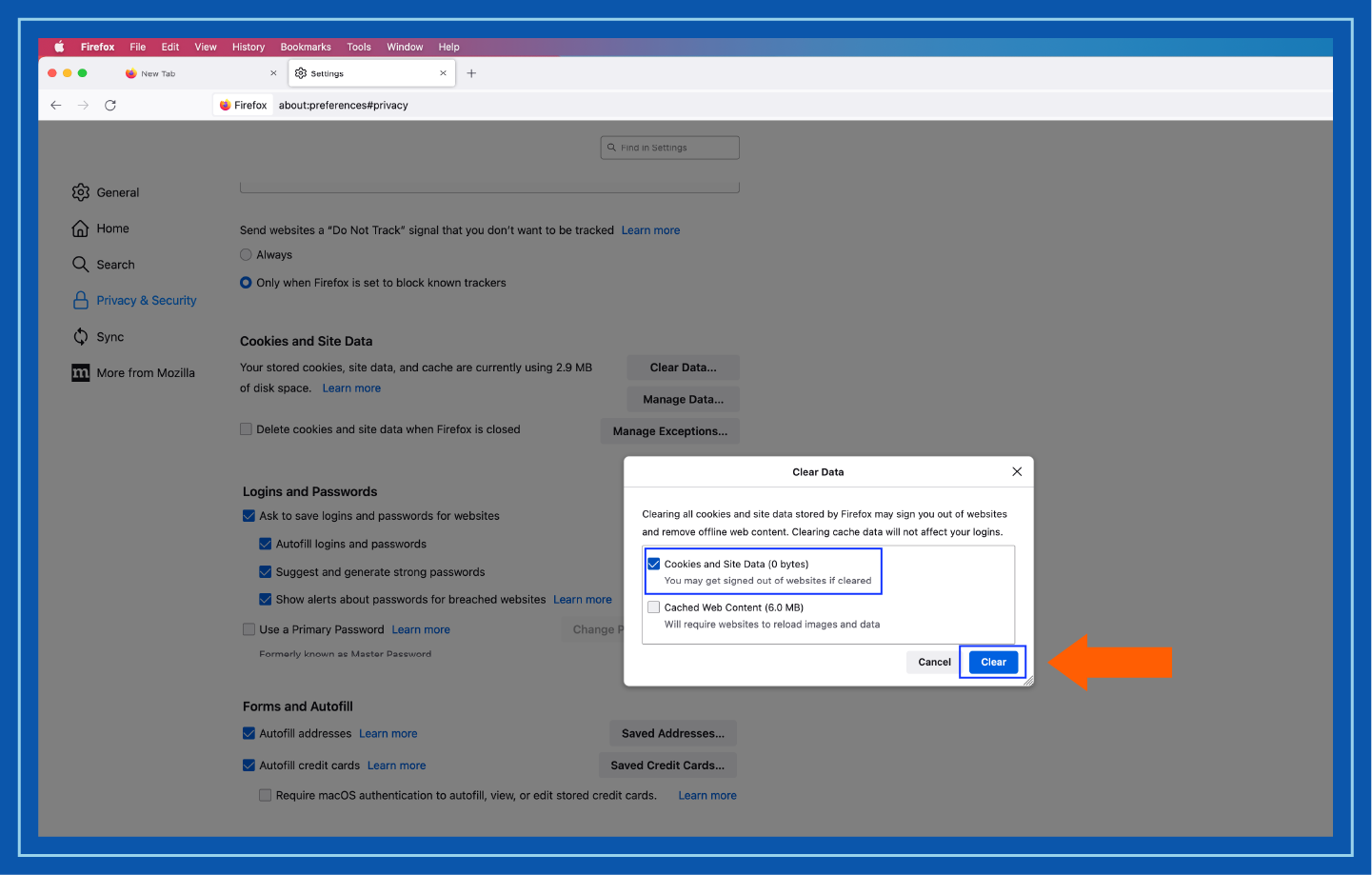
Task: Enable the Cached Web Content checkbox
Action: click(653, 607)
